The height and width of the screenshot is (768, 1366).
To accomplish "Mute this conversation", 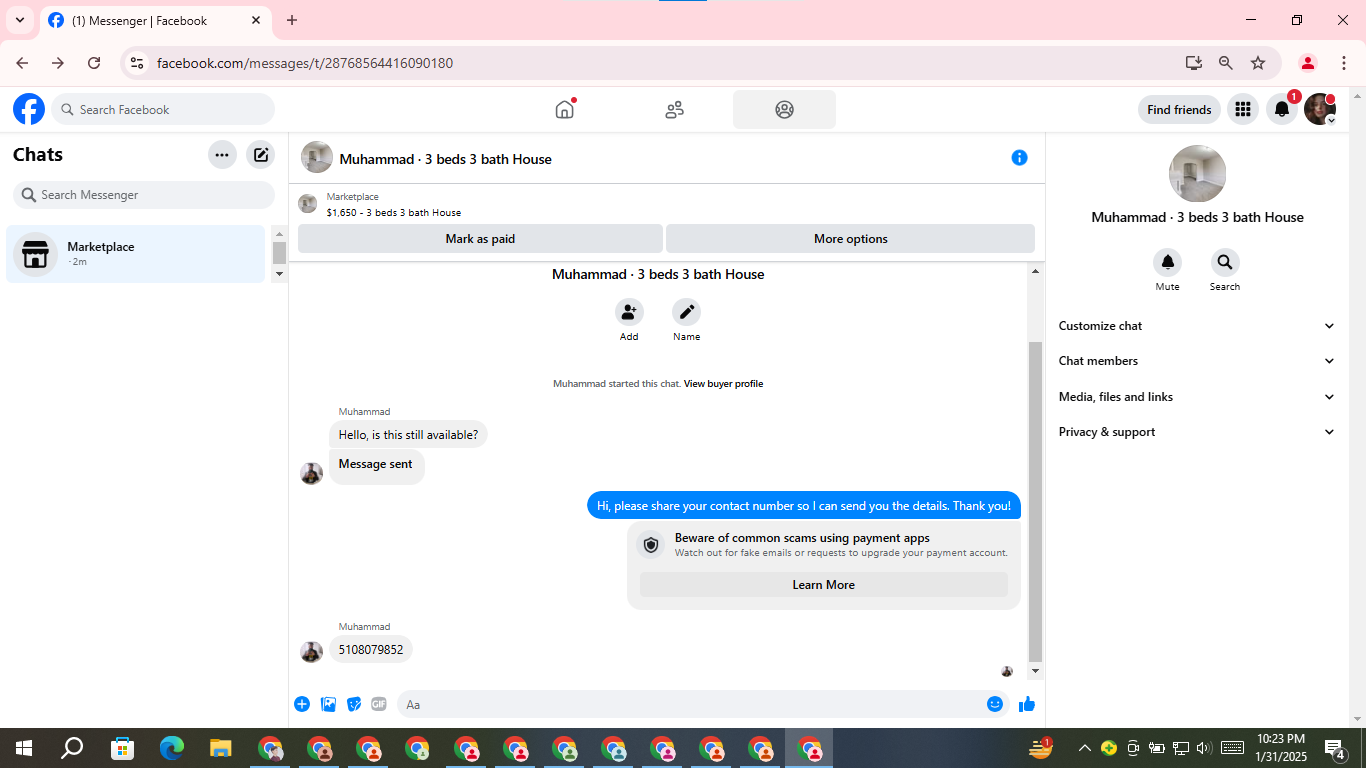I will tap(1167, 263).
